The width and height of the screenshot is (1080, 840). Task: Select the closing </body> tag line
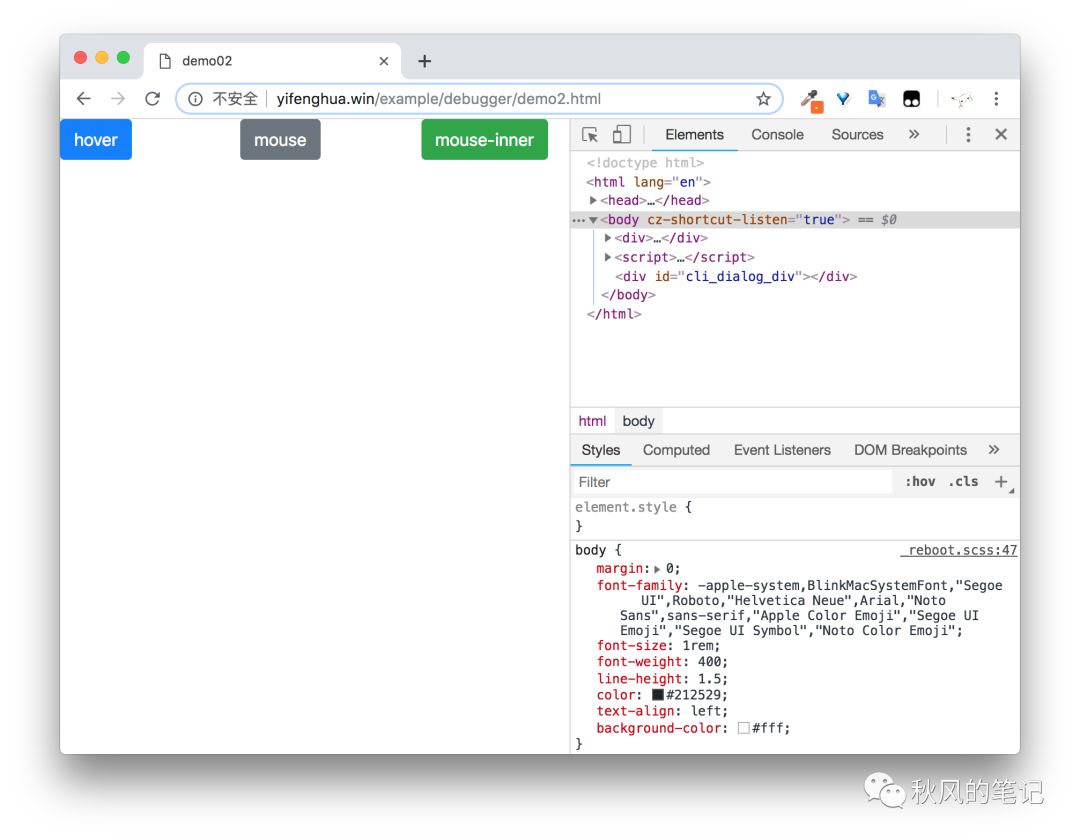pos(627,295)
